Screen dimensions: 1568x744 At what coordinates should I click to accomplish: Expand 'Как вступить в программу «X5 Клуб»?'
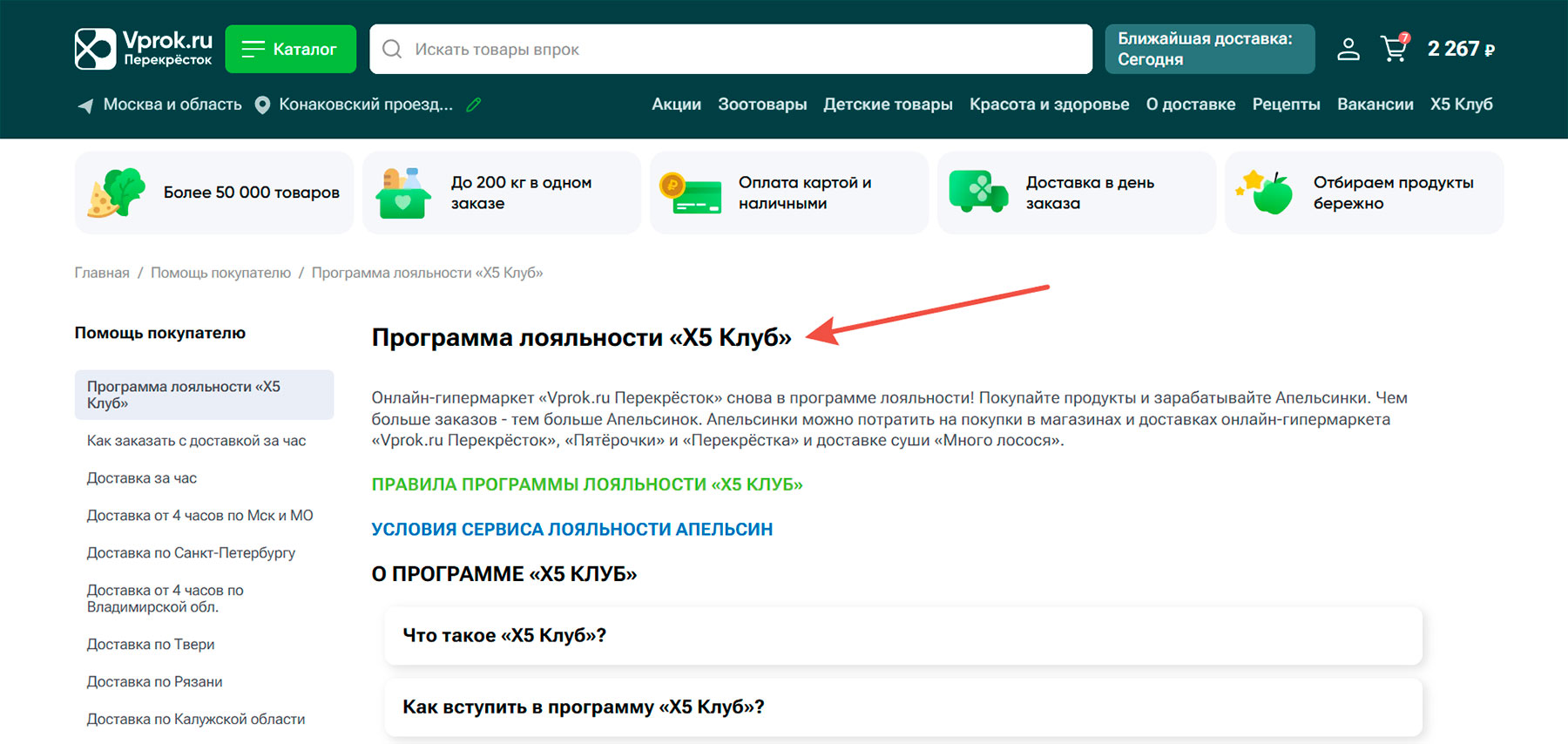(x=903, y=707)
